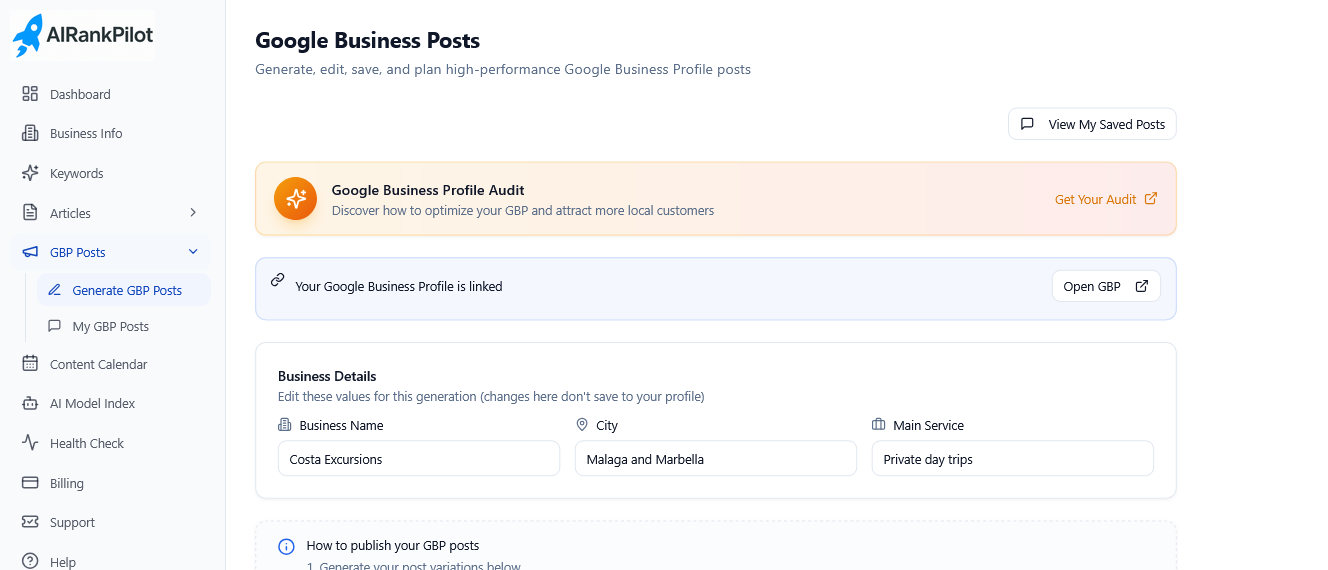This screenshot has width=1328, height=570.
Task: Click the Health Check pulse icon
Action: [x=30, y=443]
